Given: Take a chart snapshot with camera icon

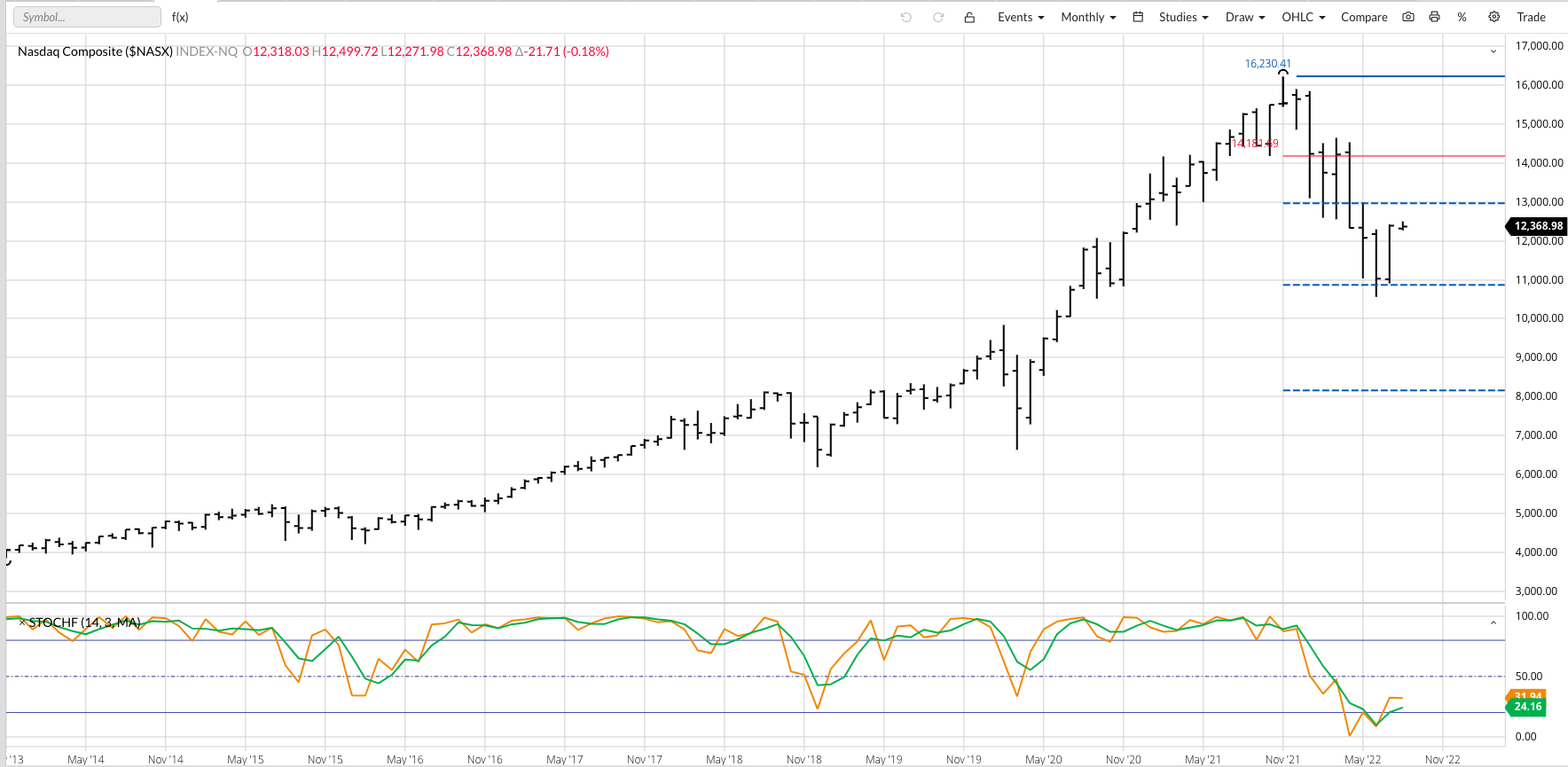Looking at the screenshot, I should (x=1408, y=17).
